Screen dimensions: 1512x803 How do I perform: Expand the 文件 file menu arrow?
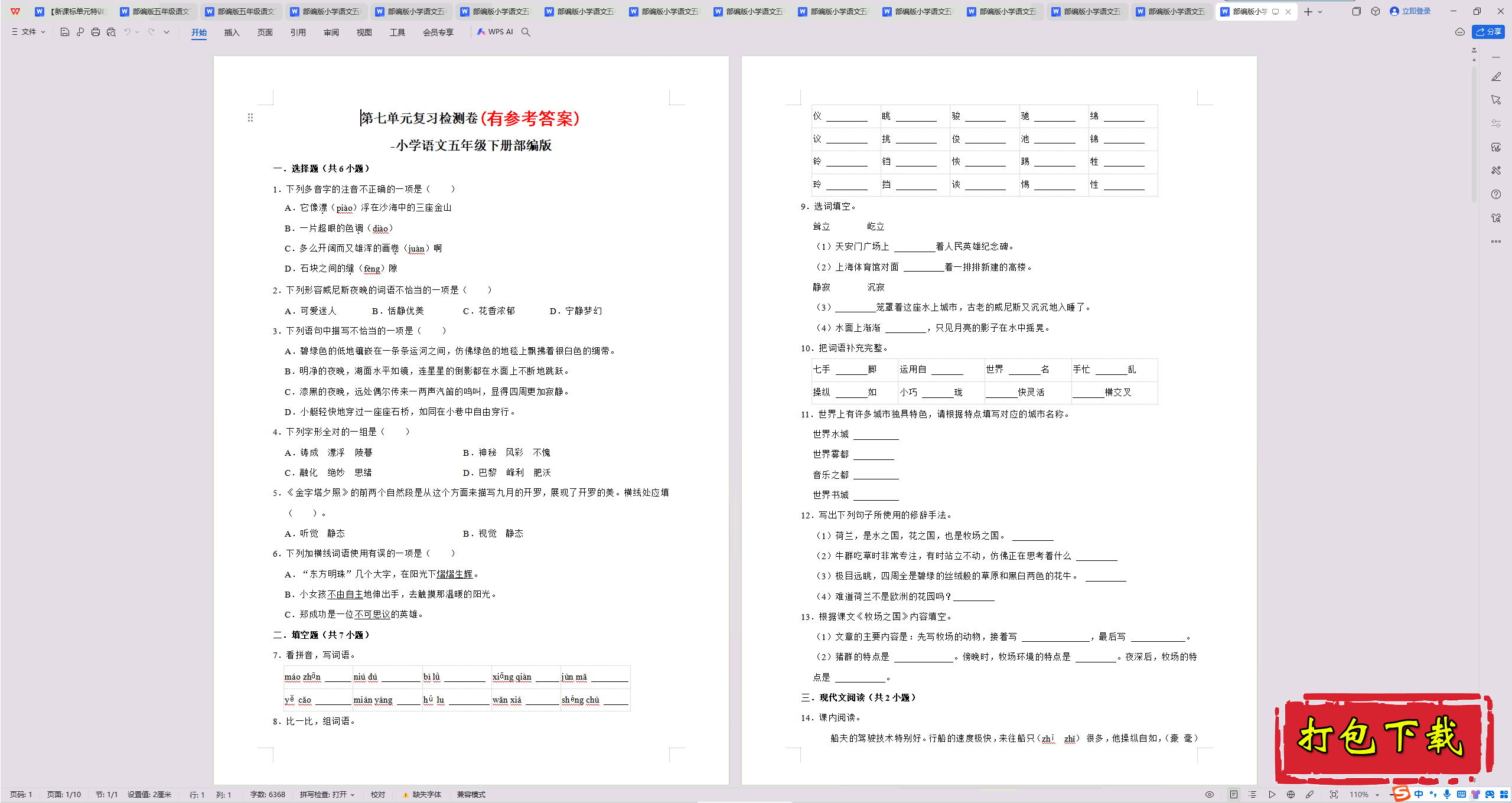point(43,32)
